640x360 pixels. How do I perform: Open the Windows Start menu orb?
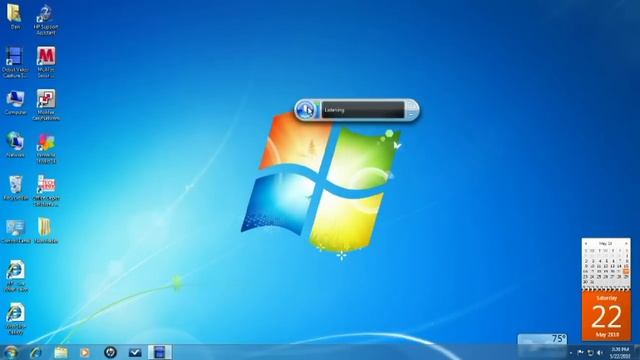(x=11, y=352)
